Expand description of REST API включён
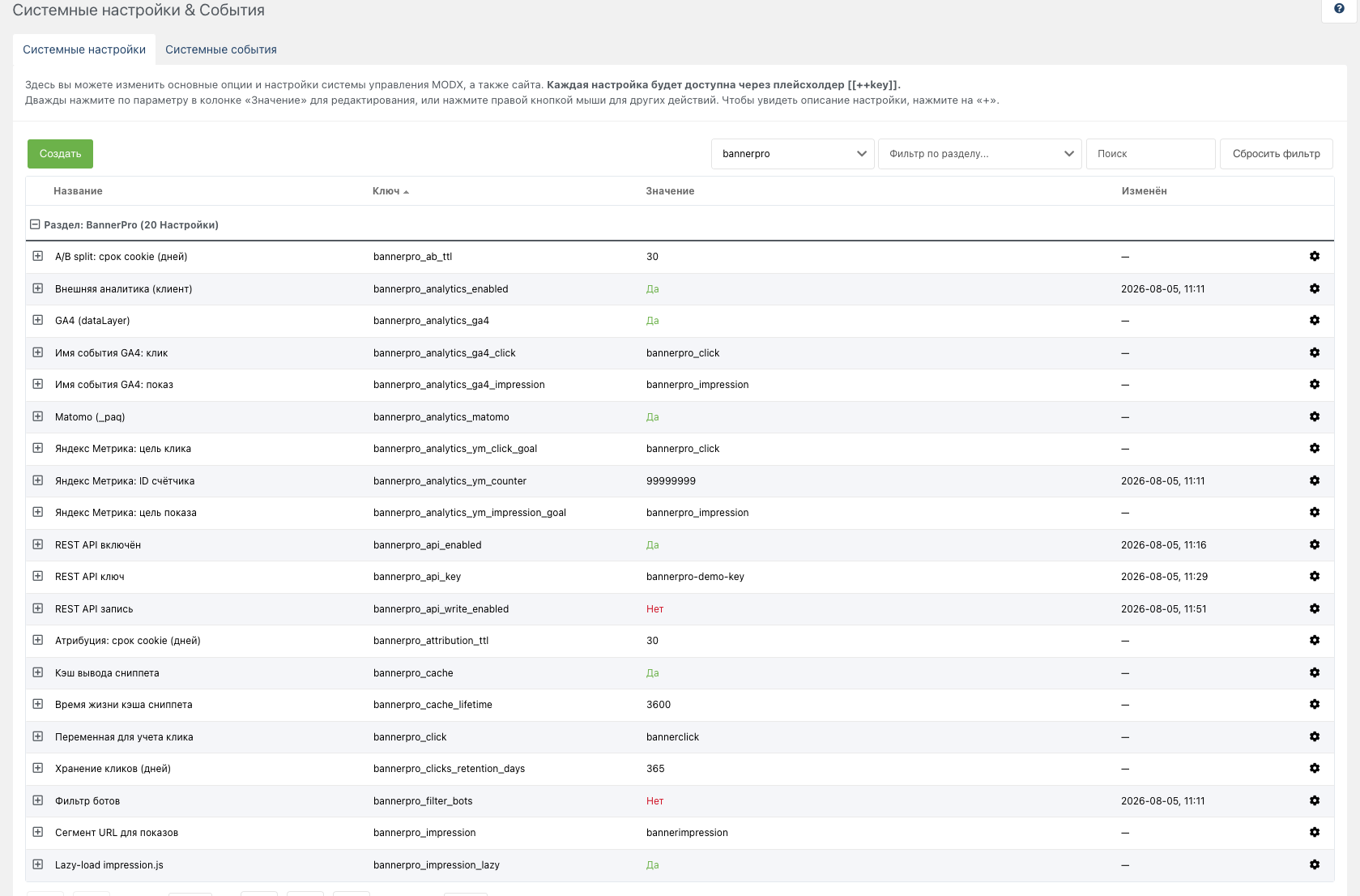 (x=37, y=544)
